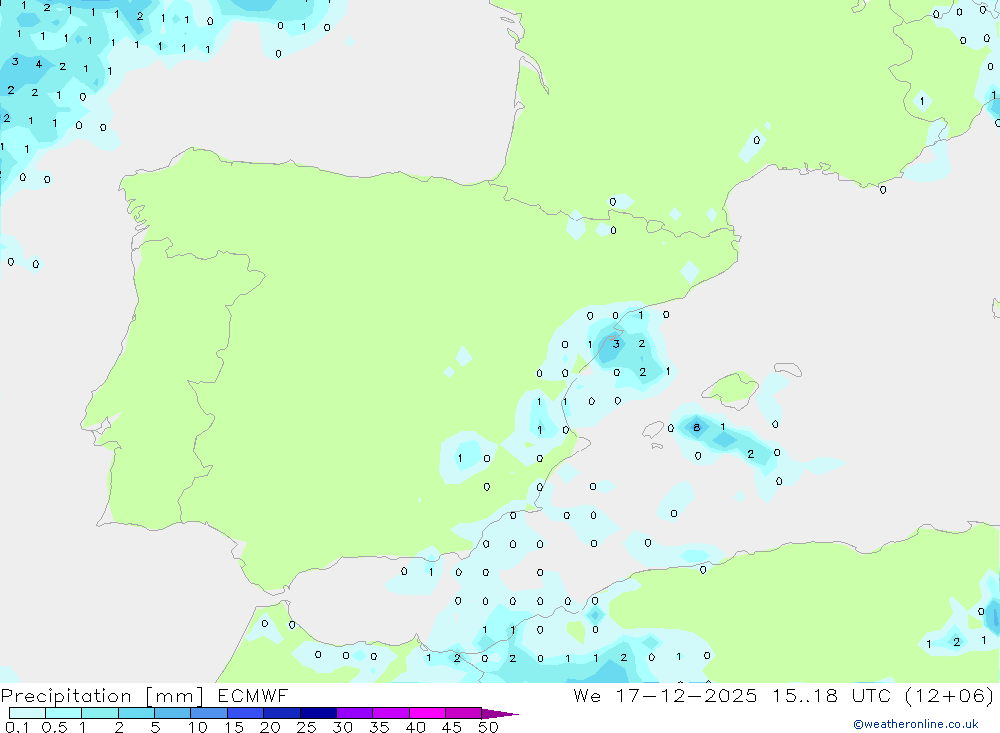Click the legend scale label 15

(234, 727)
